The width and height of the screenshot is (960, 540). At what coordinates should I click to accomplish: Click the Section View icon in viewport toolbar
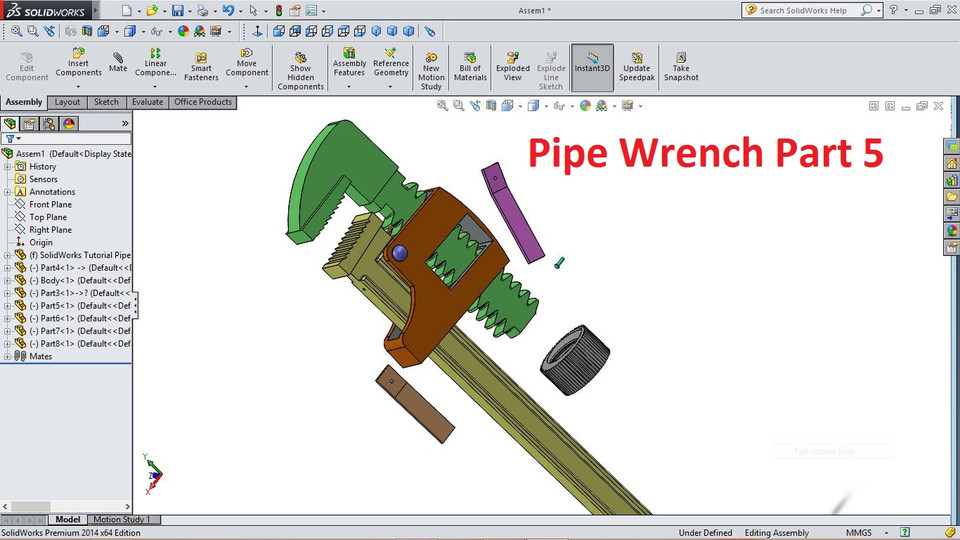(x=491, y=106)
